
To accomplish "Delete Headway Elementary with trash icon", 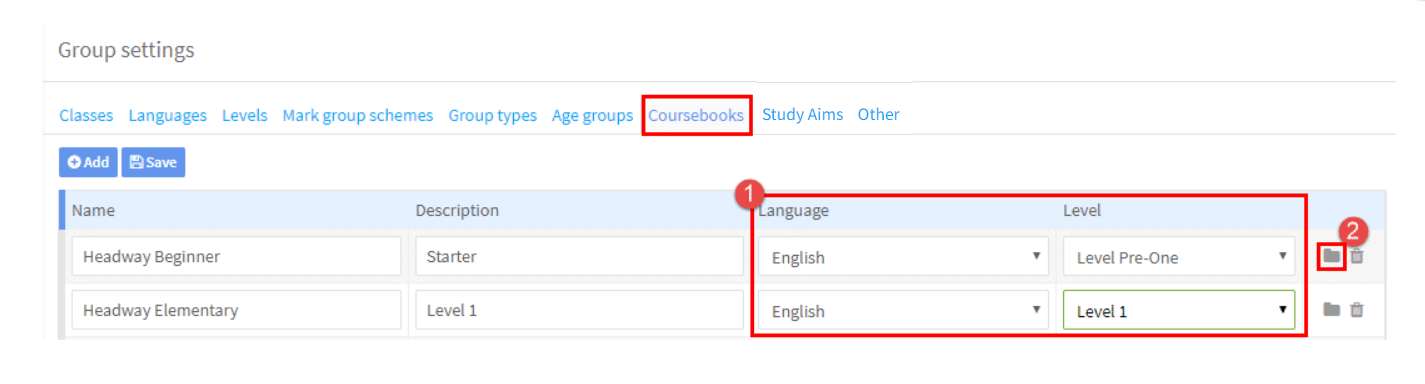I will [x=1357, y=310].
